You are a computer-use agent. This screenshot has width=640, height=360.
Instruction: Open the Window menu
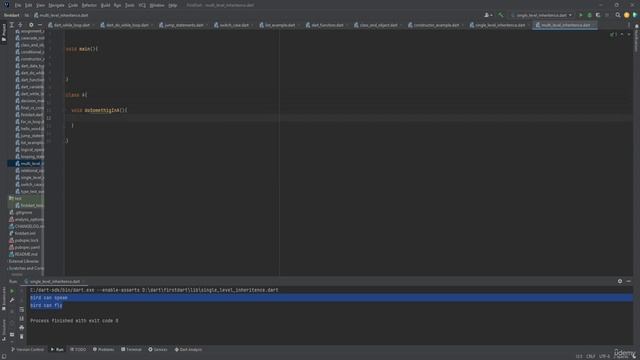157,5
